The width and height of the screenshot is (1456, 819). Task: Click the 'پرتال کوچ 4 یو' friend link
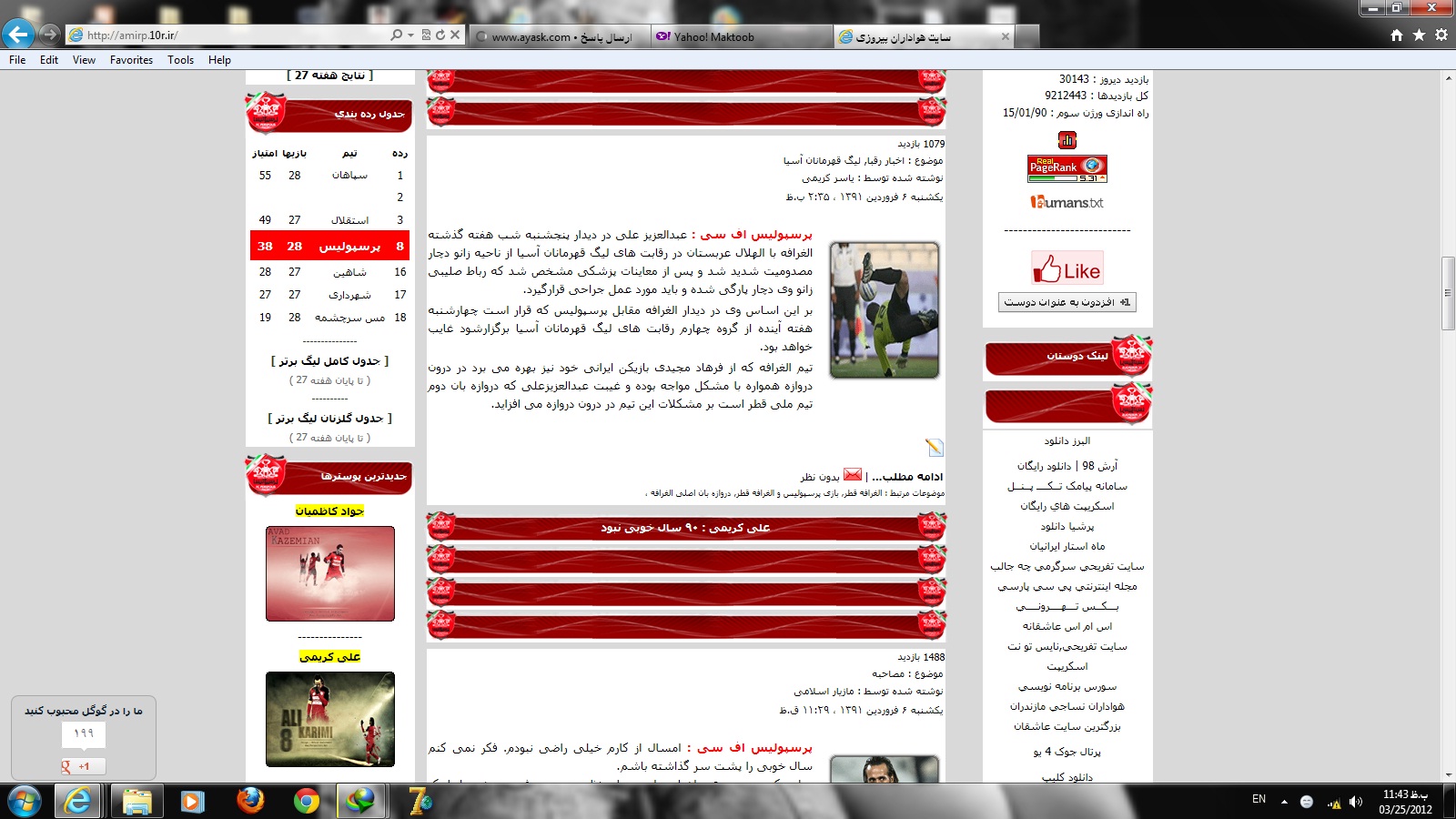point(1067,752)
